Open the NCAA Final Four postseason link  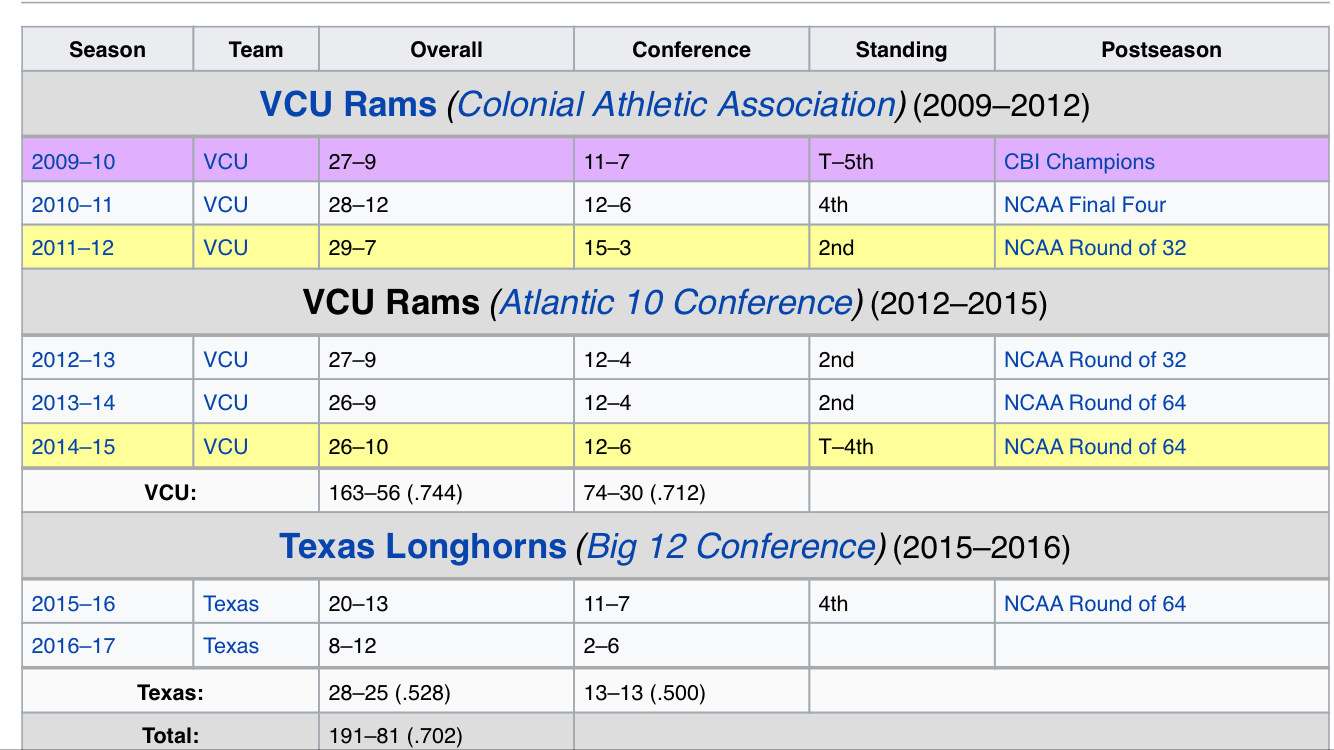[1085, 205]
